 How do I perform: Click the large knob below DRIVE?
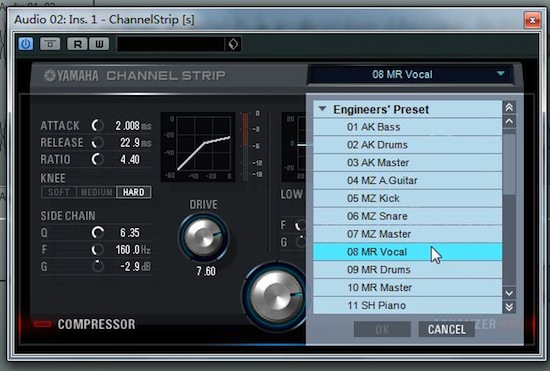(275, 297)
